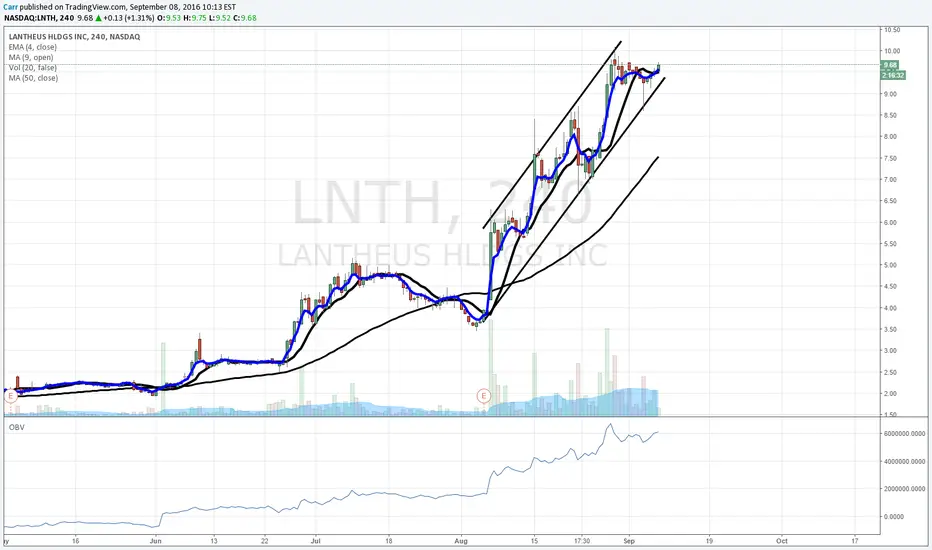Select the Vol (20, false) indicator label
The image size is (932, 550).
click(33, 68)
